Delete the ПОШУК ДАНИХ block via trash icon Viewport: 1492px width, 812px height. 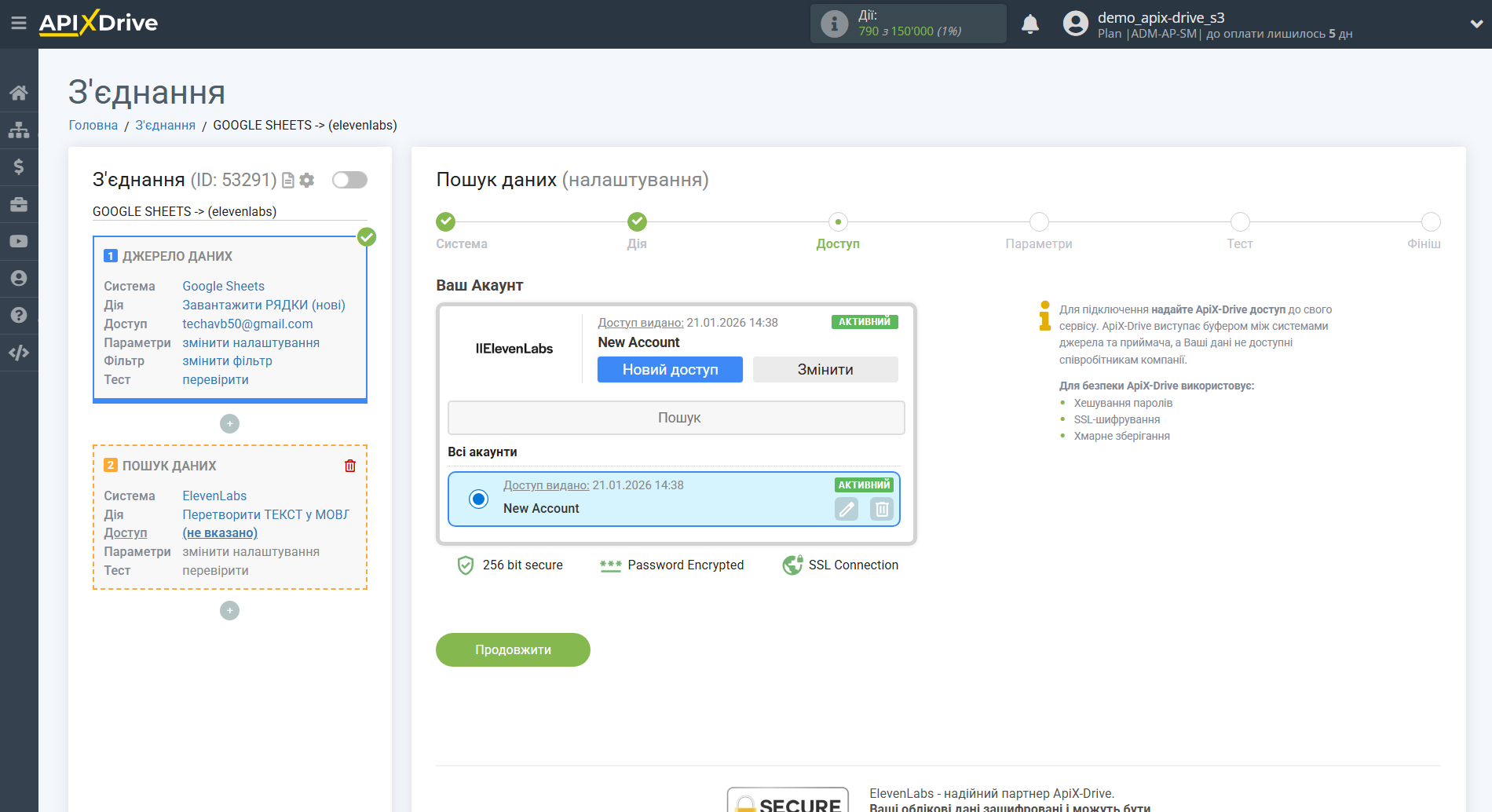pos(350,466)
